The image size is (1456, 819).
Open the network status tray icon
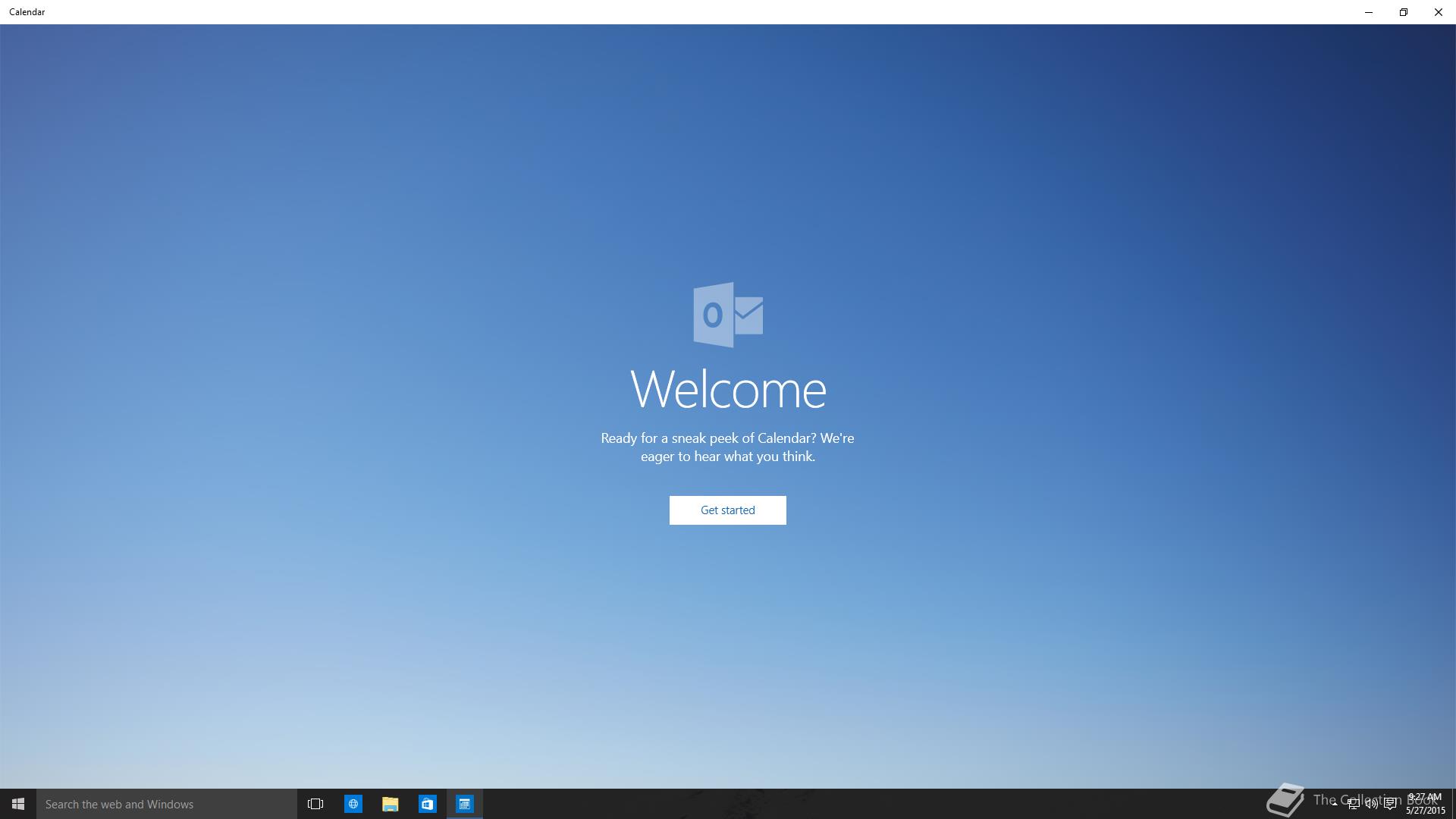click(x=1353, y=804)
